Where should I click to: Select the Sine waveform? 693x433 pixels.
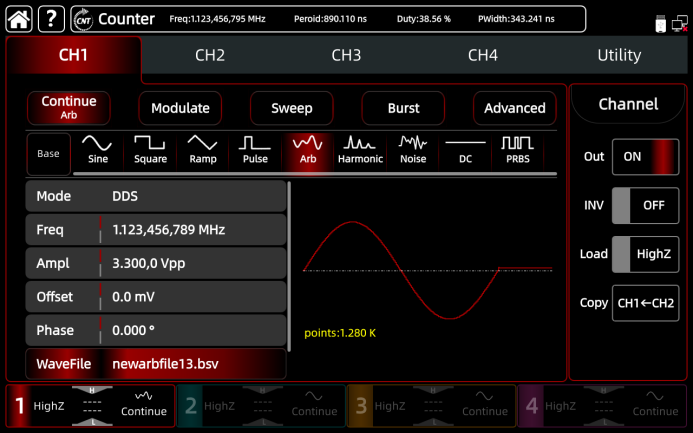point(98,150)
